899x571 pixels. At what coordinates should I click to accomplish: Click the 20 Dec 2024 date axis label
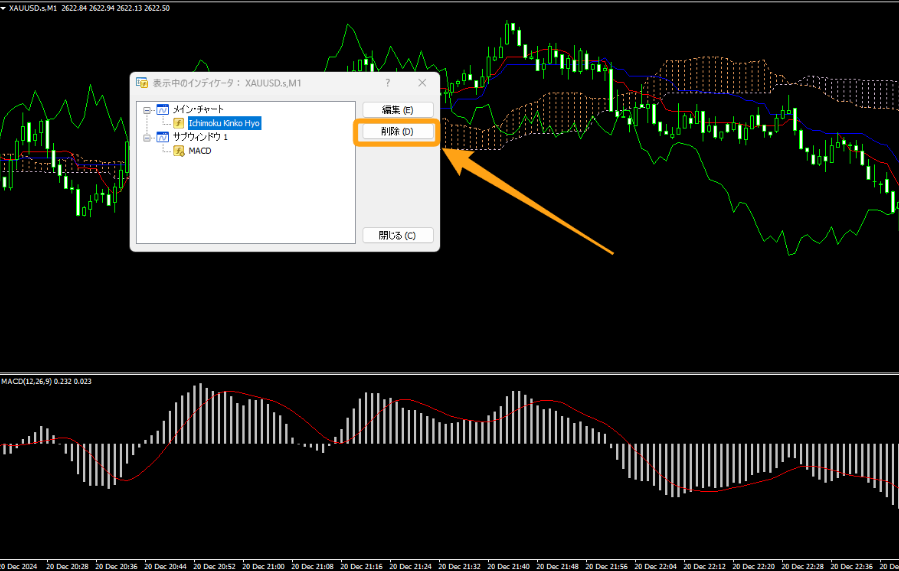coord(18,566)
